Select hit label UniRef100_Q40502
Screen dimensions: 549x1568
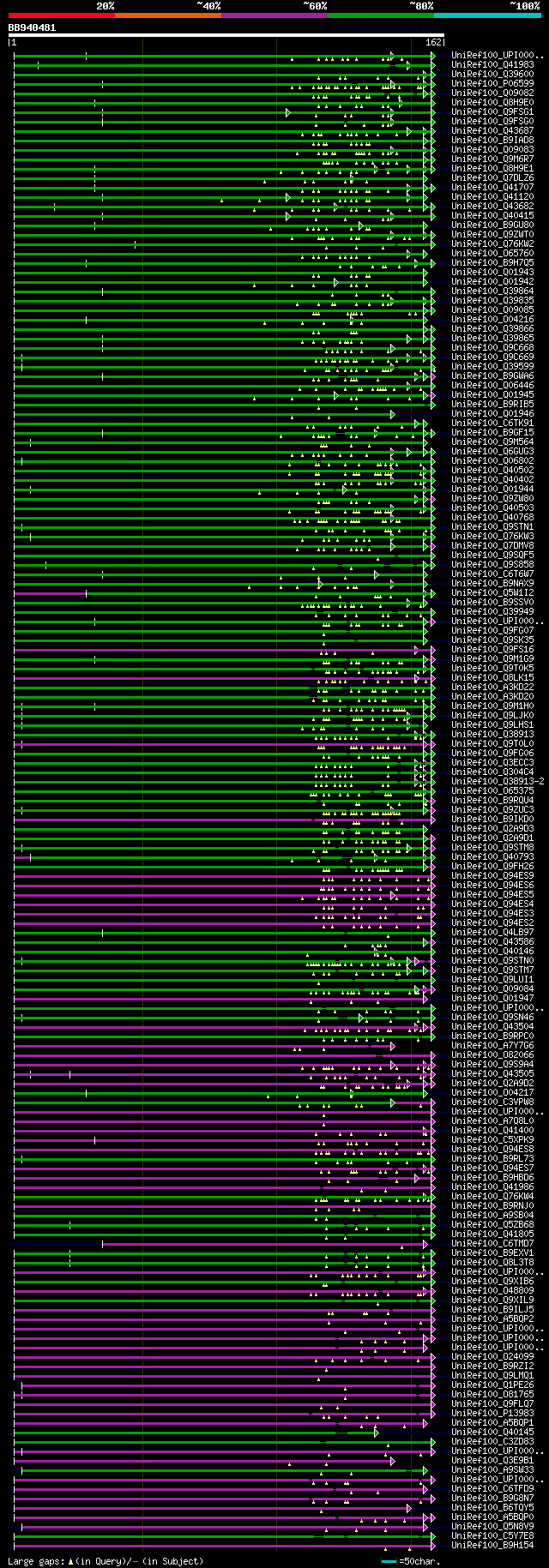(x=492, y=471)
